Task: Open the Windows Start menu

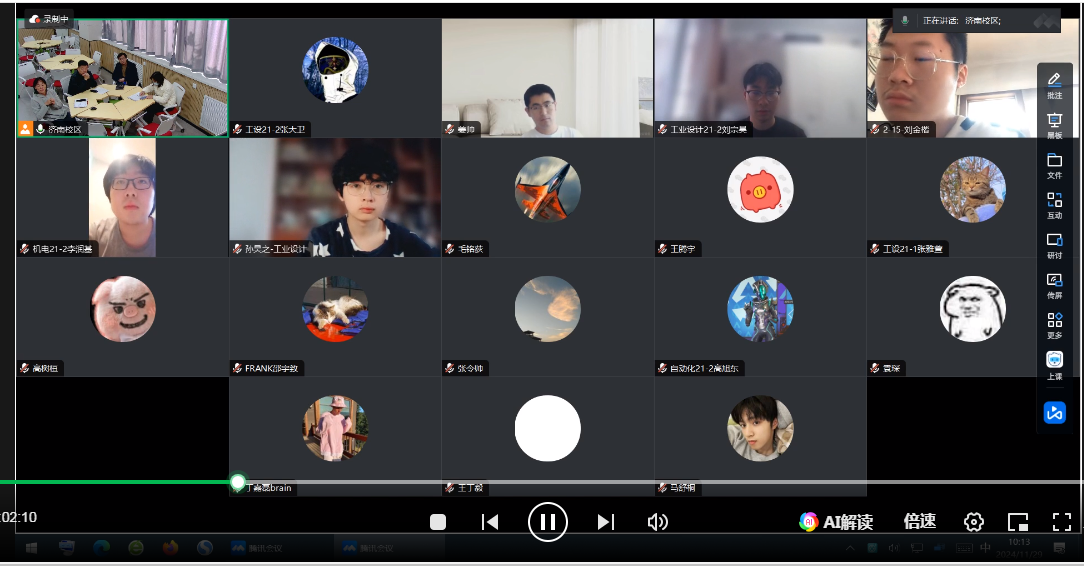Action: [x=31, y=548]
